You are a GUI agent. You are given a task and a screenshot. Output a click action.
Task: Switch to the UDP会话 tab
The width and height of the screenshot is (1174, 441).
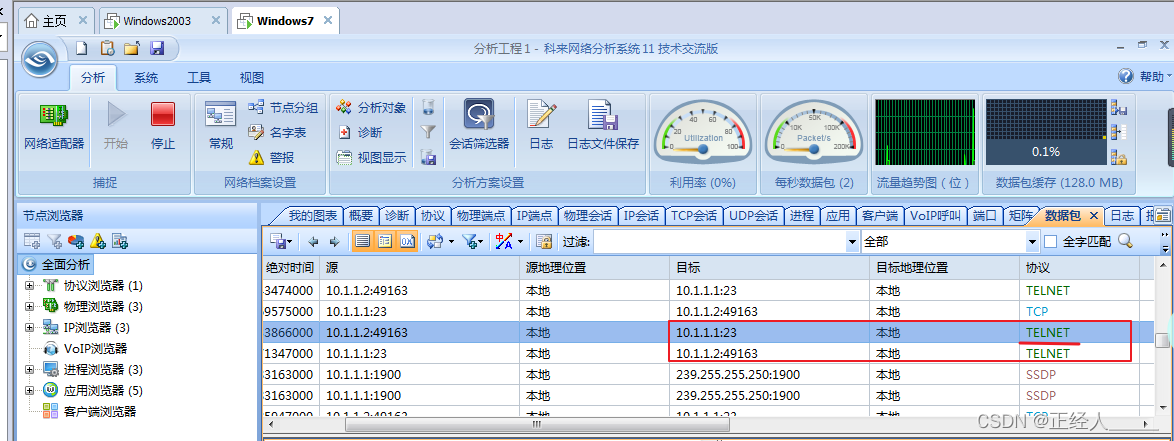[753, 216]
